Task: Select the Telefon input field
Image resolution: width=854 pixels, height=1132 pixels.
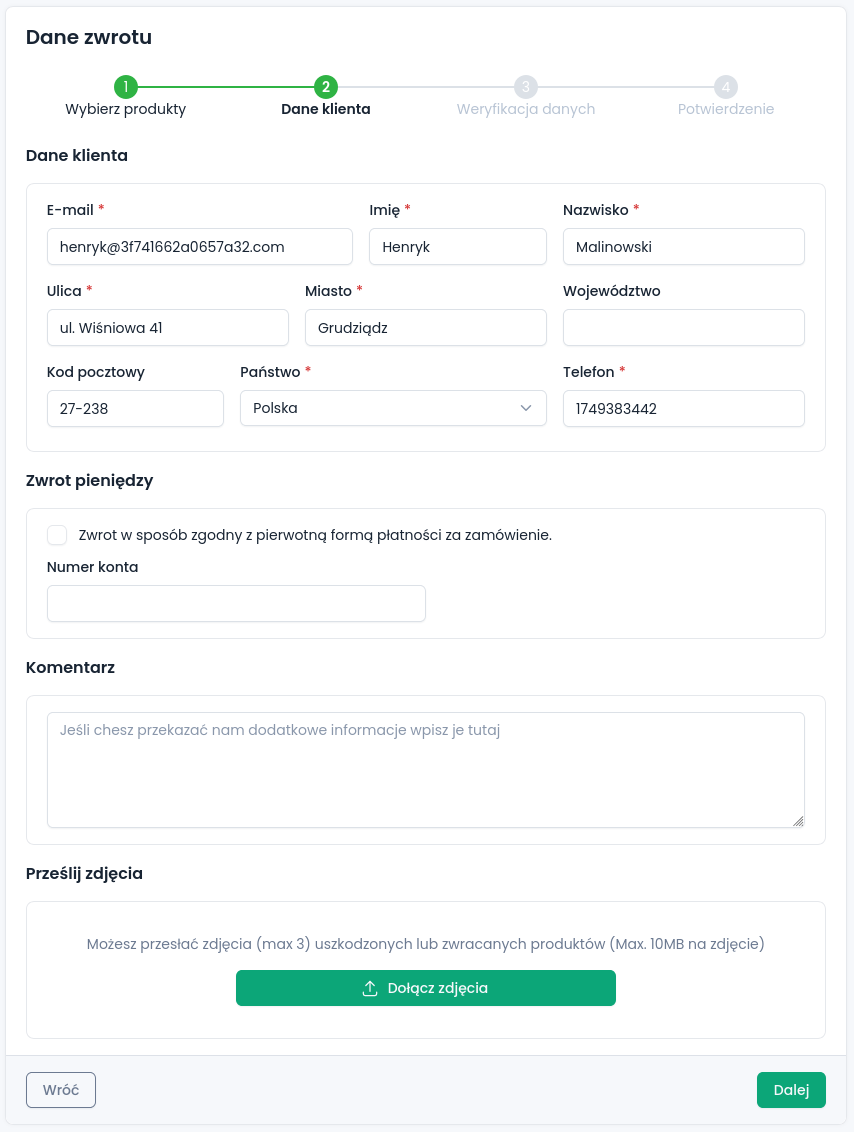Action: pyautogui.click(x=684, y=408)
